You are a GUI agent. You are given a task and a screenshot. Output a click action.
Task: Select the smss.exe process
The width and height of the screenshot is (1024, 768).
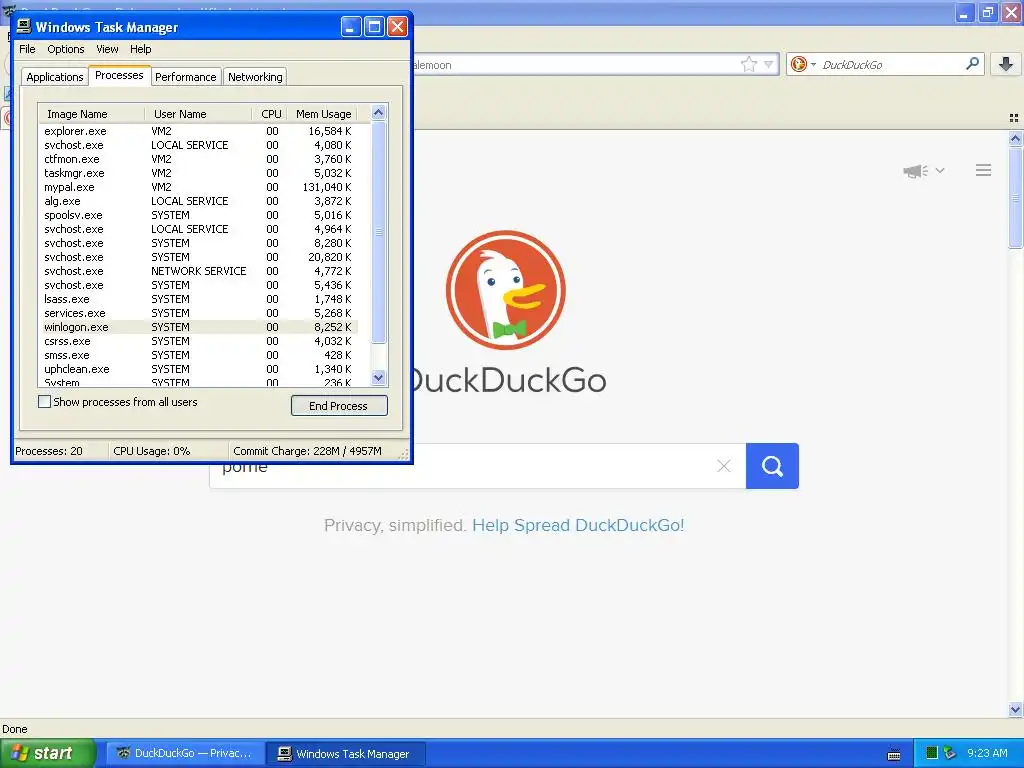click(199, 355)
